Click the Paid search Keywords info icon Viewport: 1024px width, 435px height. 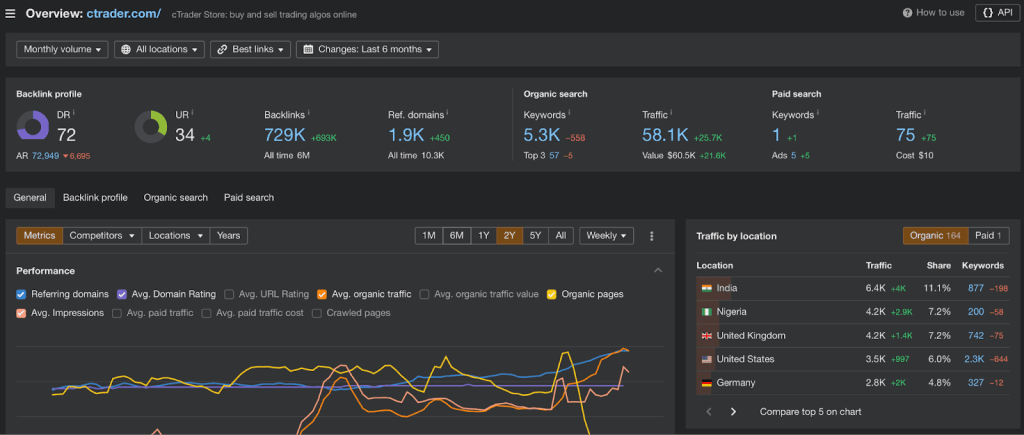click(818, 113)
